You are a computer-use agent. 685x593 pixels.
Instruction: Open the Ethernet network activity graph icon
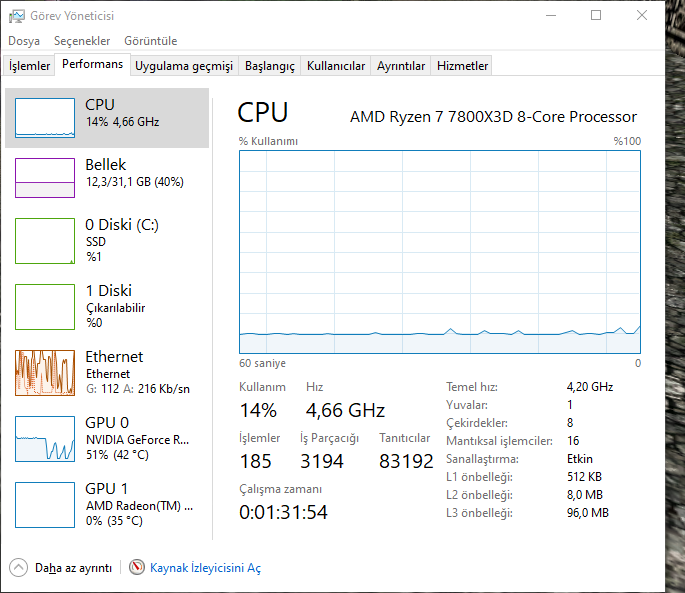coord(45,372)
